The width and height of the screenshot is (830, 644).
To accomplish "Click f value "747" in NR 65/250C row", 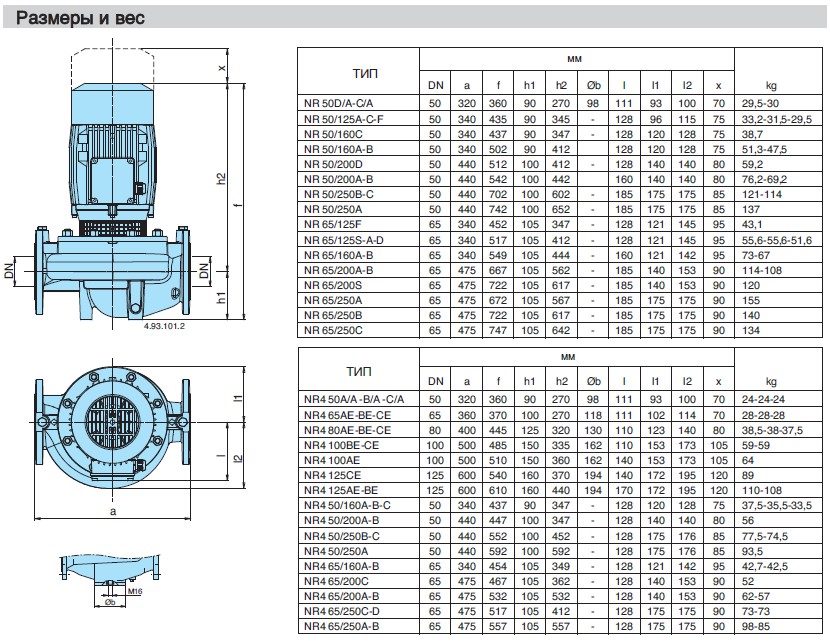I will coord(498,331).
